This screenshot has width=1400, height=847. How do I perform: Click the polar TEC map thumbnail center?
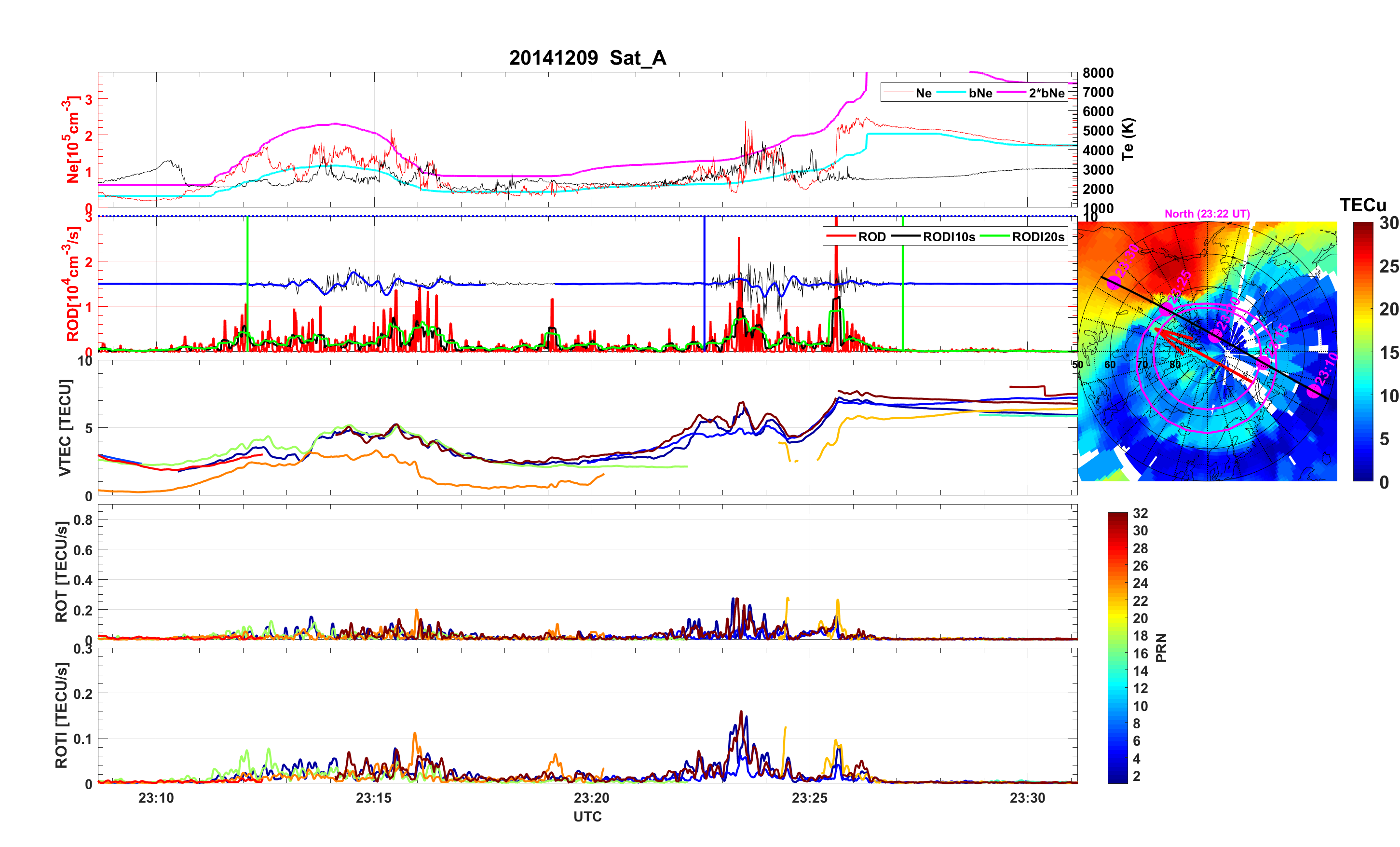[1207, 351]
